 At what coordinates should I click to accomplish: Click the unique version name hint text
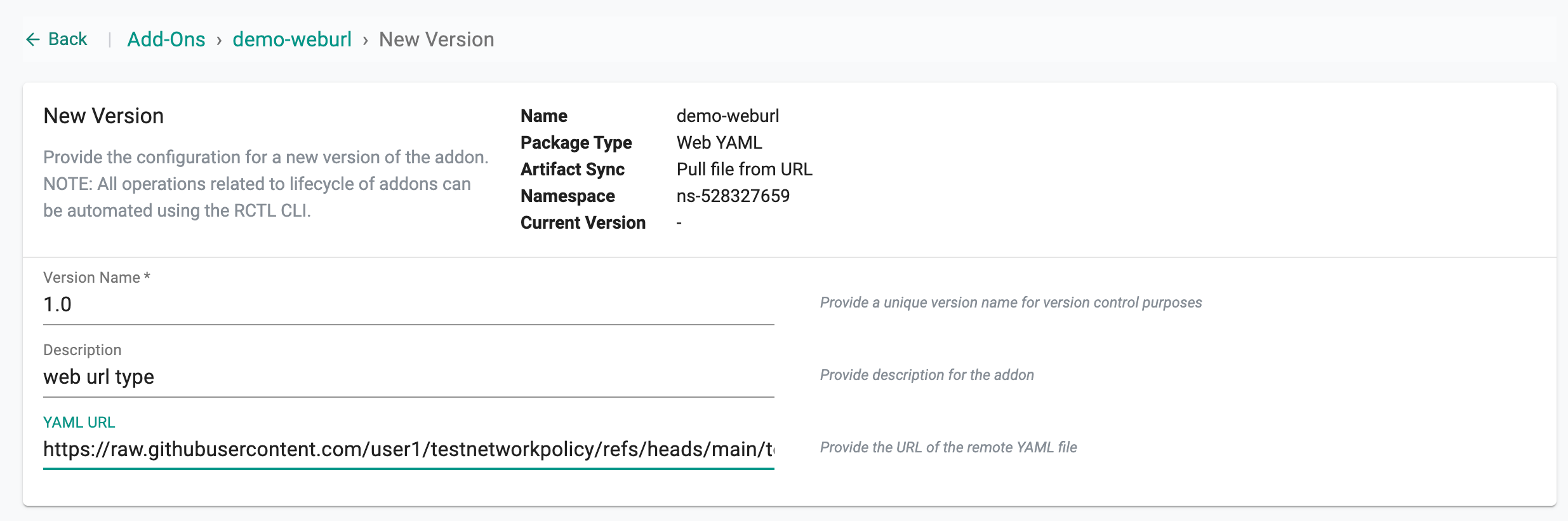point(1011,302)
